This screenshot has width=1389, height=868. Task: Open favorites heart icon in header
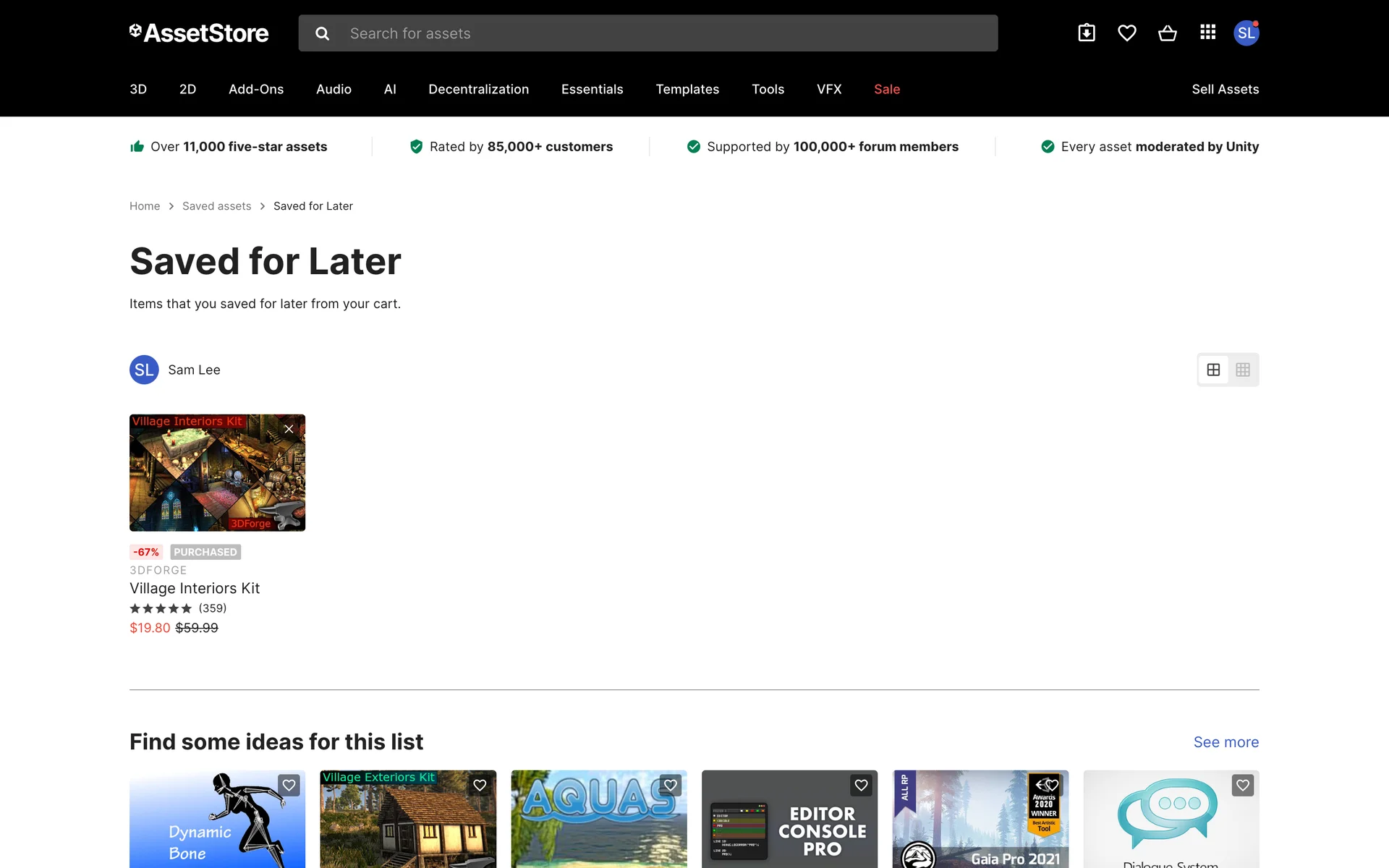pos(1126,33)
